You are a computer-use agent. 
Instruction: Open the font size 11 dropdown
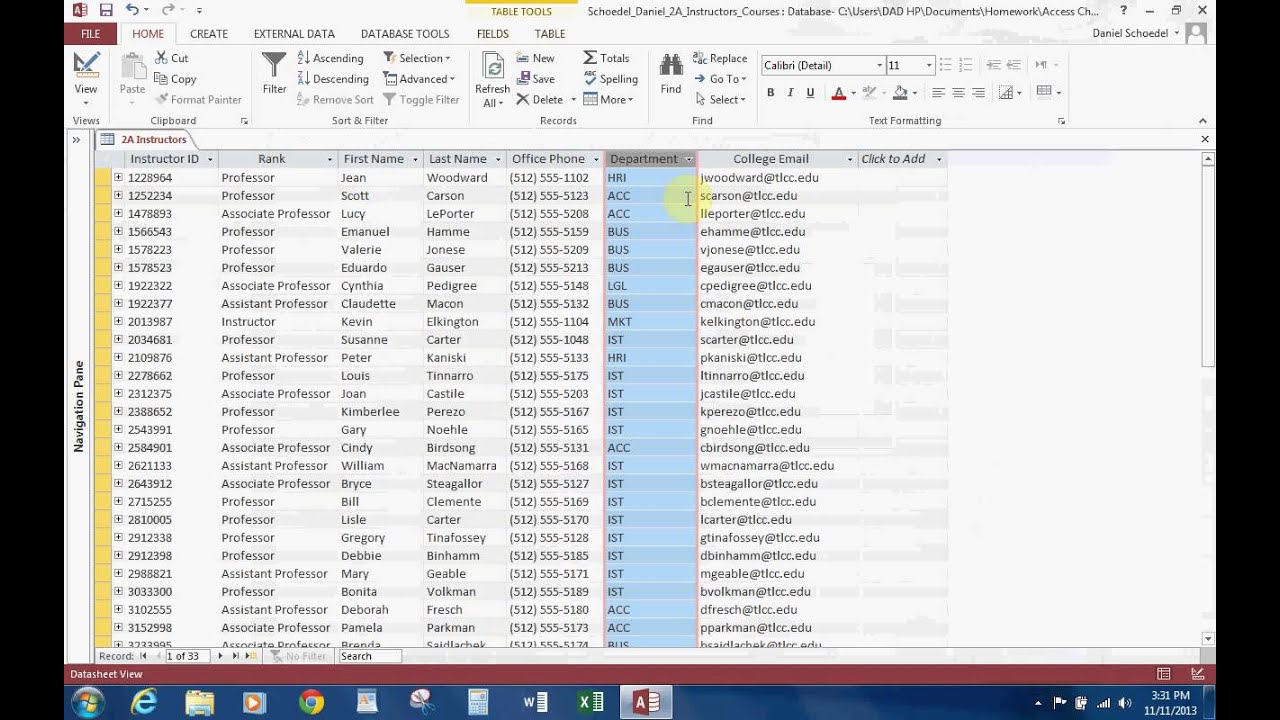pyautogui.click(x=929, y=65)
